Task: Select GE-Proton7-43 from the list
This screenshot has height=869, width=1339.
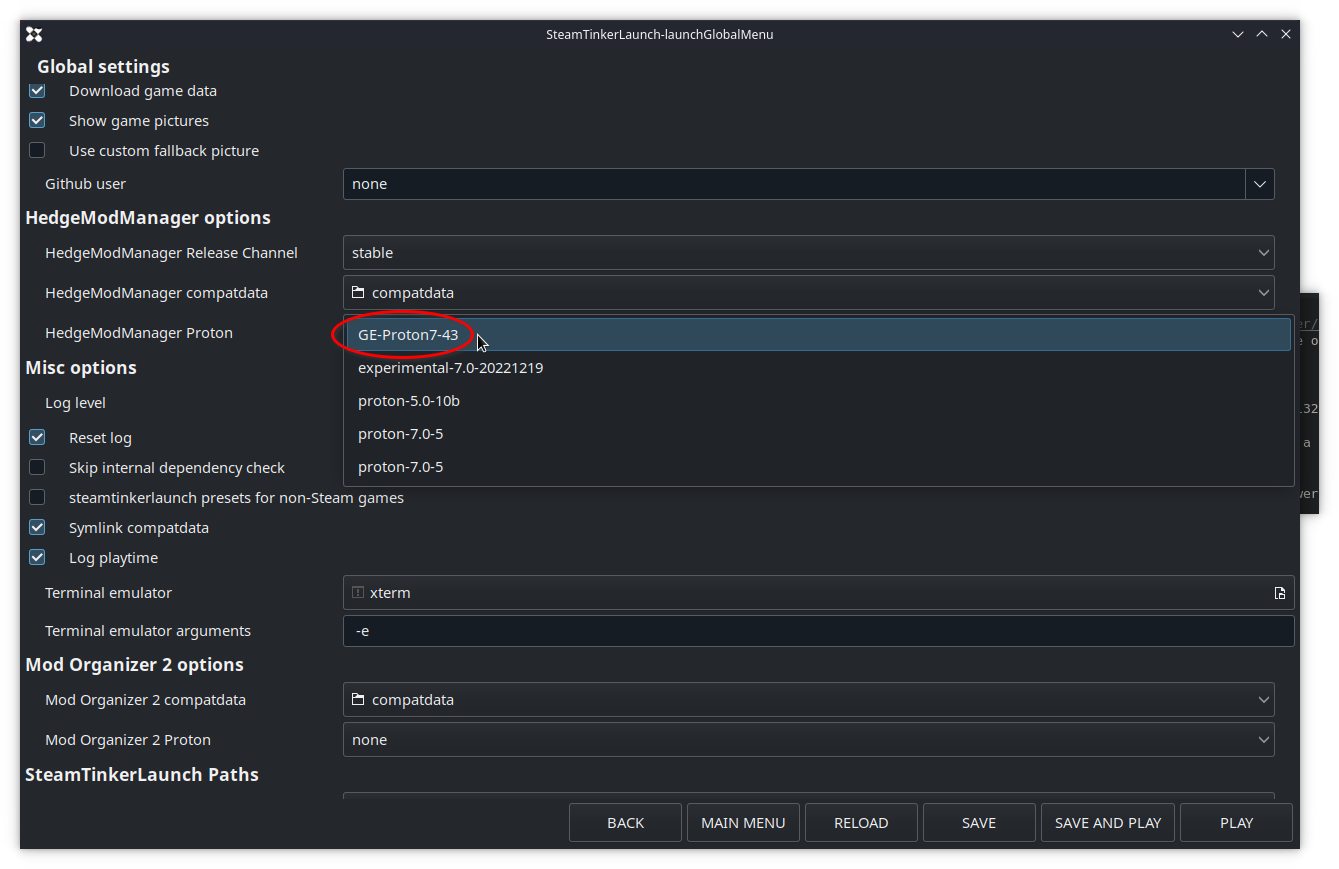Action: click(x=818, y=335)
